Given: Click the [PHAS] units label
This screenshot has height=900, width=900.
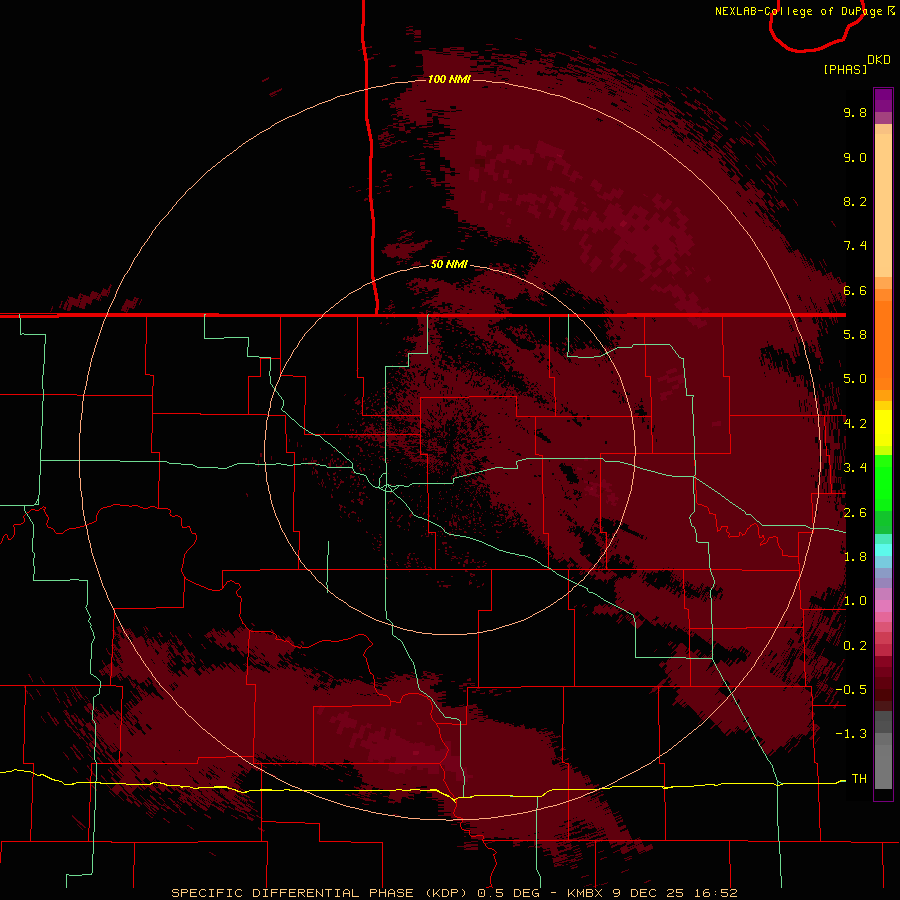Looking at the screenshot, I should click(x=845, y=69).
